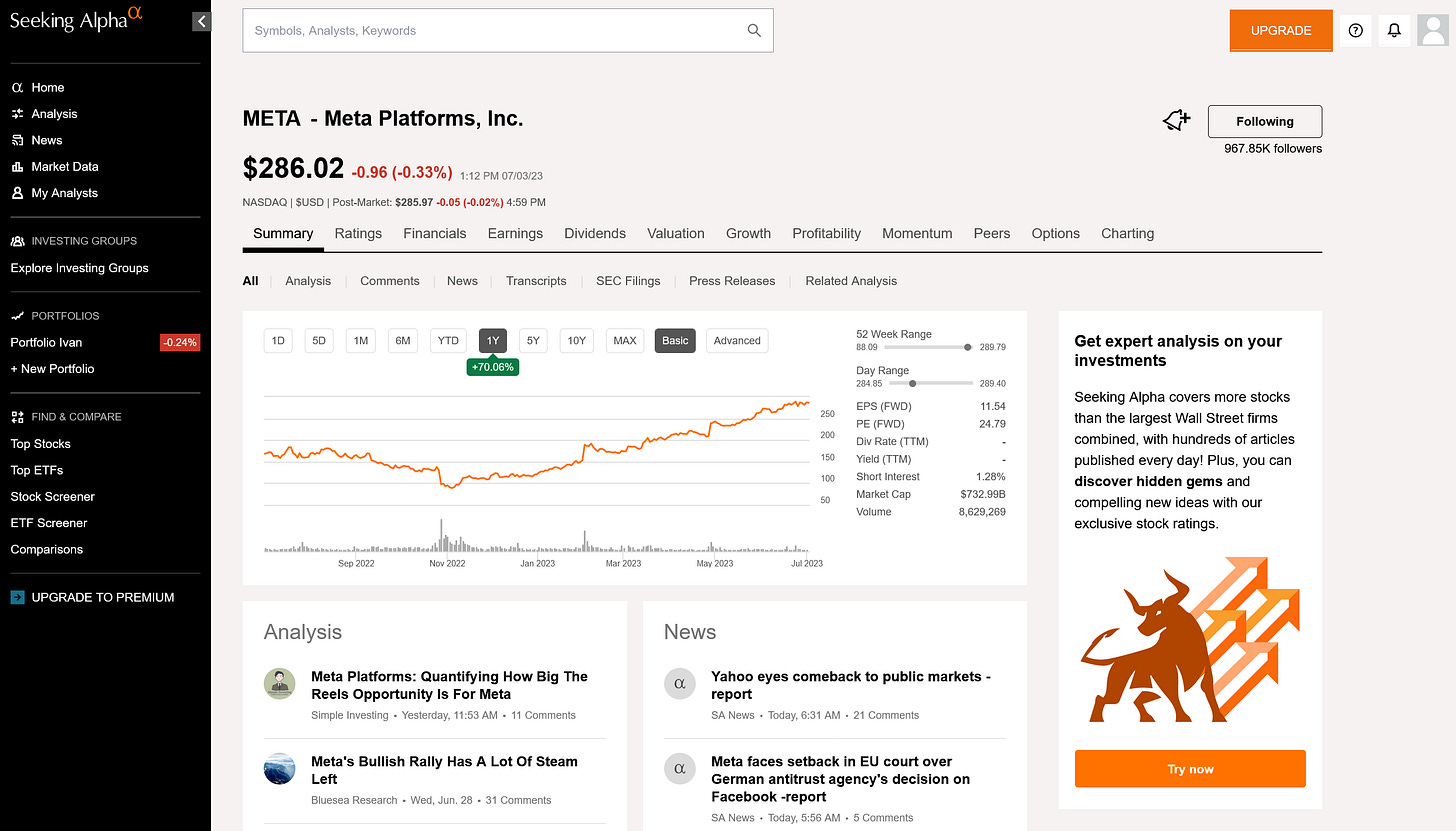
Task: Open the Financials tab
Action: pyautogui.click(x=435, y=233)
